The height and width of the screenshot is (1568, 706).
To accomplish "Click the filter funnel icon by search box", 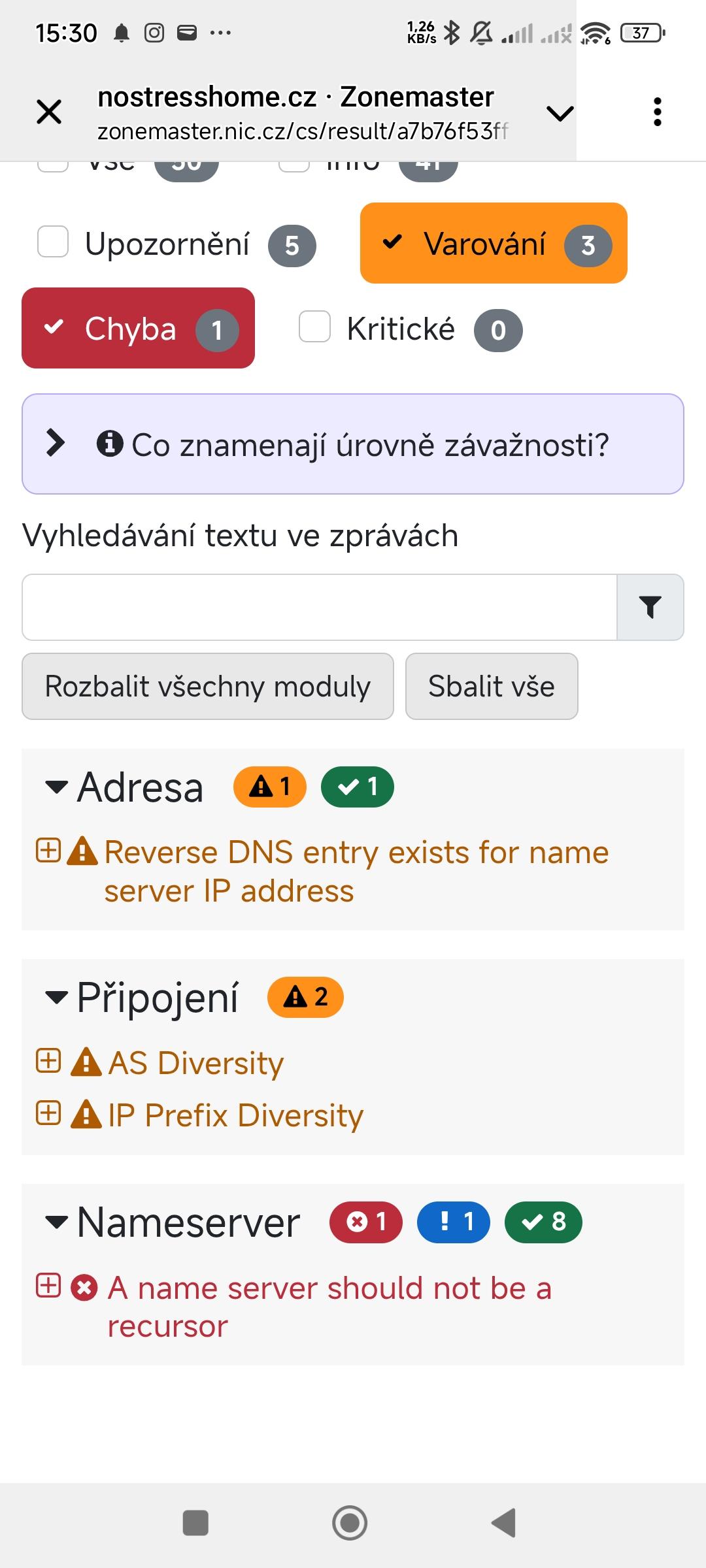I will tap(650, 607).
